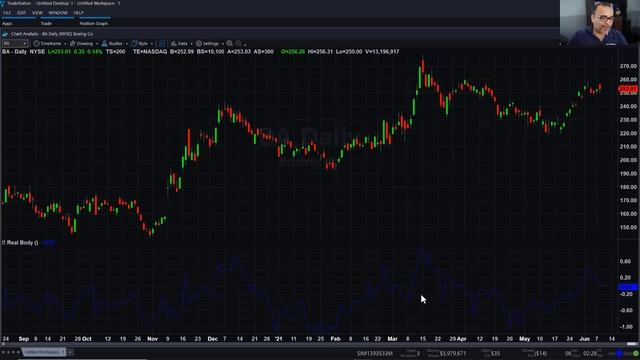Click the Timeframe toolbar label
640x360 pixels.
point(51,44)
